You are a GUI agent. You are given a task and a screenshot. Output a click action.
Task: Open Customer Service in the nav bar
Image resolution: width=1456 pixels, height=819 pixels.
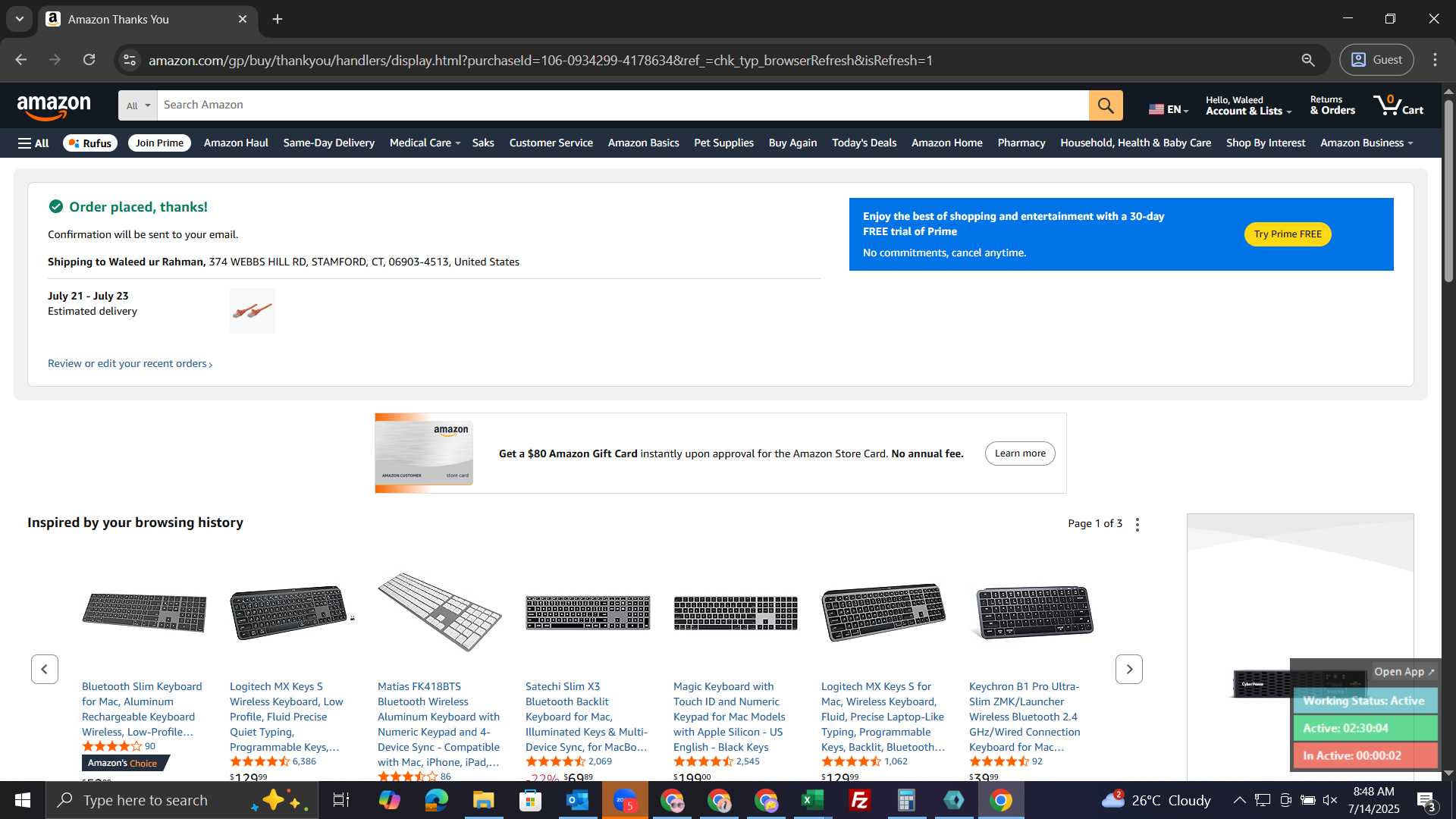pyautogui.click(x=551, y=143)
